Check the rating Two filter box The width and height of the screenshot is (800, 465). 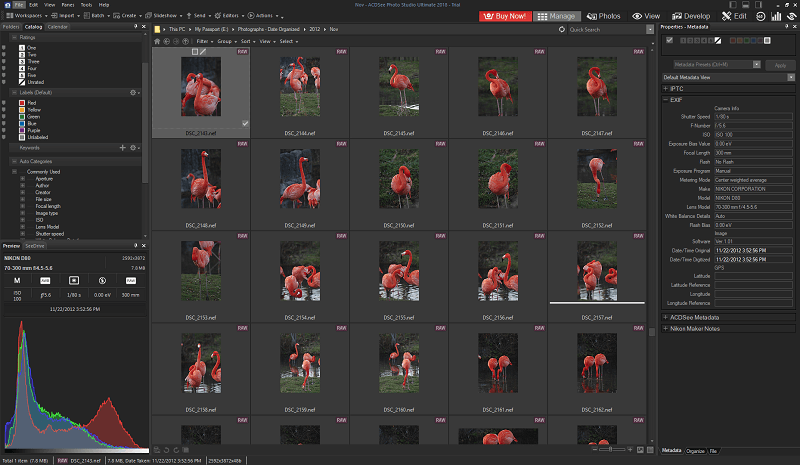(22, 55)
